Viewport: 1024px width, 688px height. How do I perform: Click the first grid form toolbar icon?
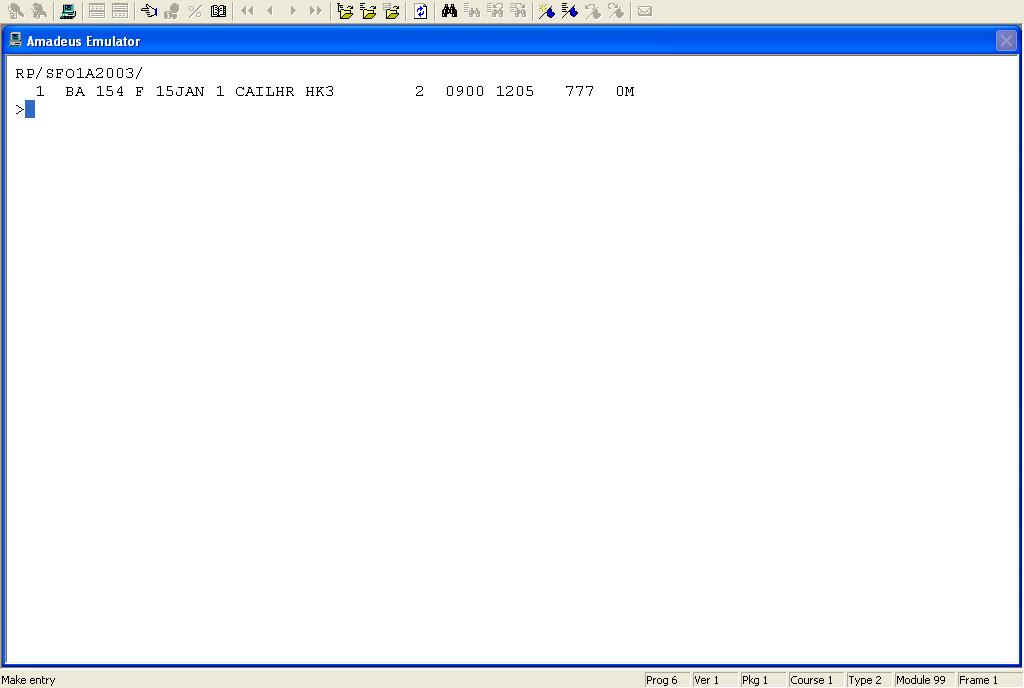click(x=97, y=11)
